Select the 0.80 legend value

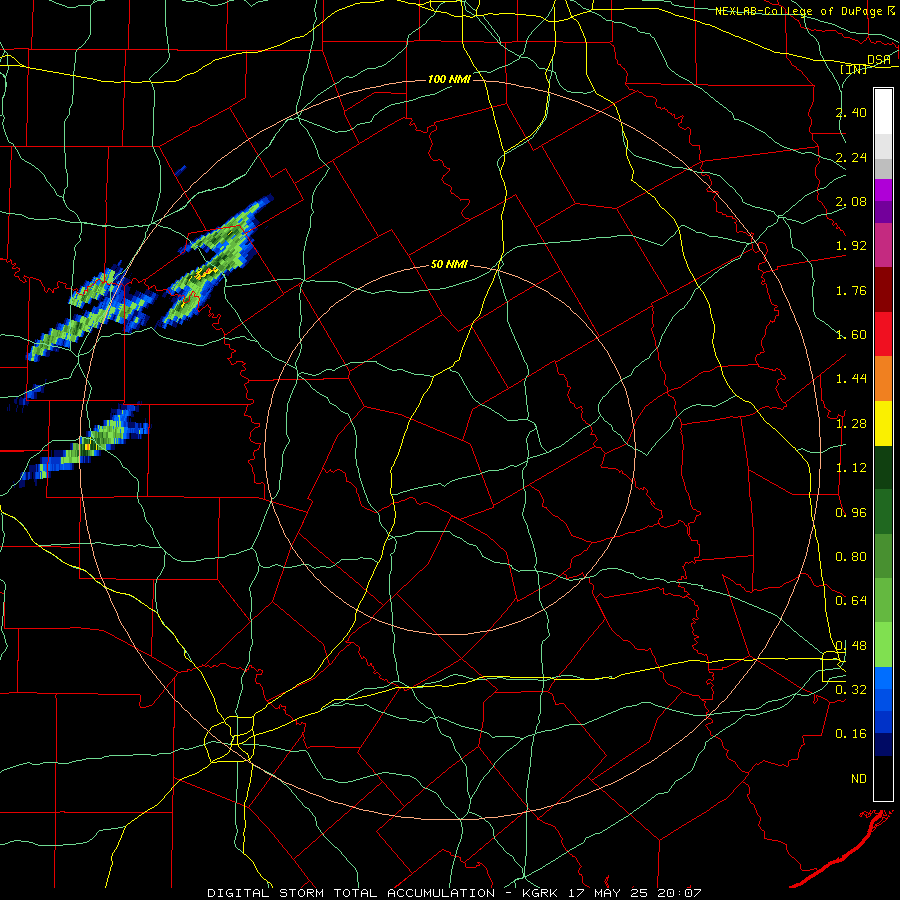click(x=851, y=557)
